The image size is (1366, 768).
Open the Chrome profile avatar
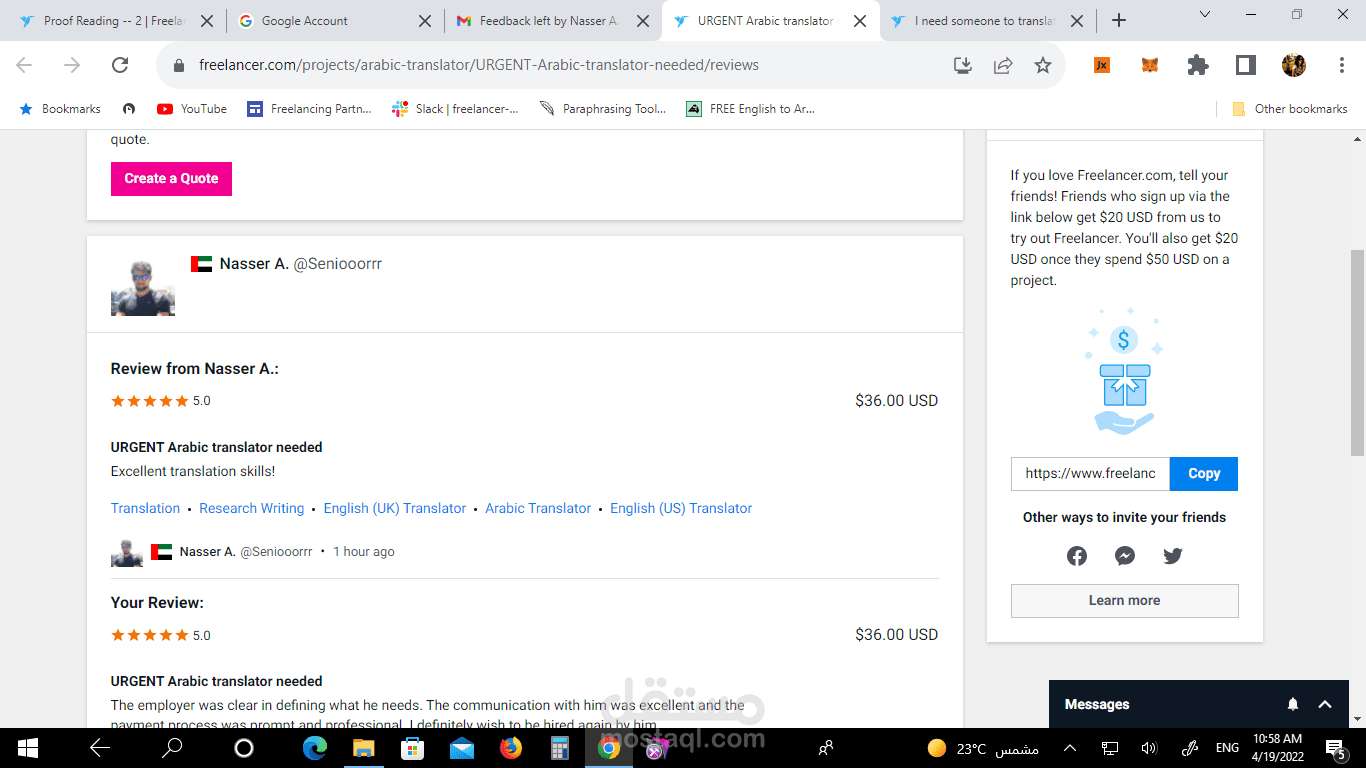point(1293,65)
